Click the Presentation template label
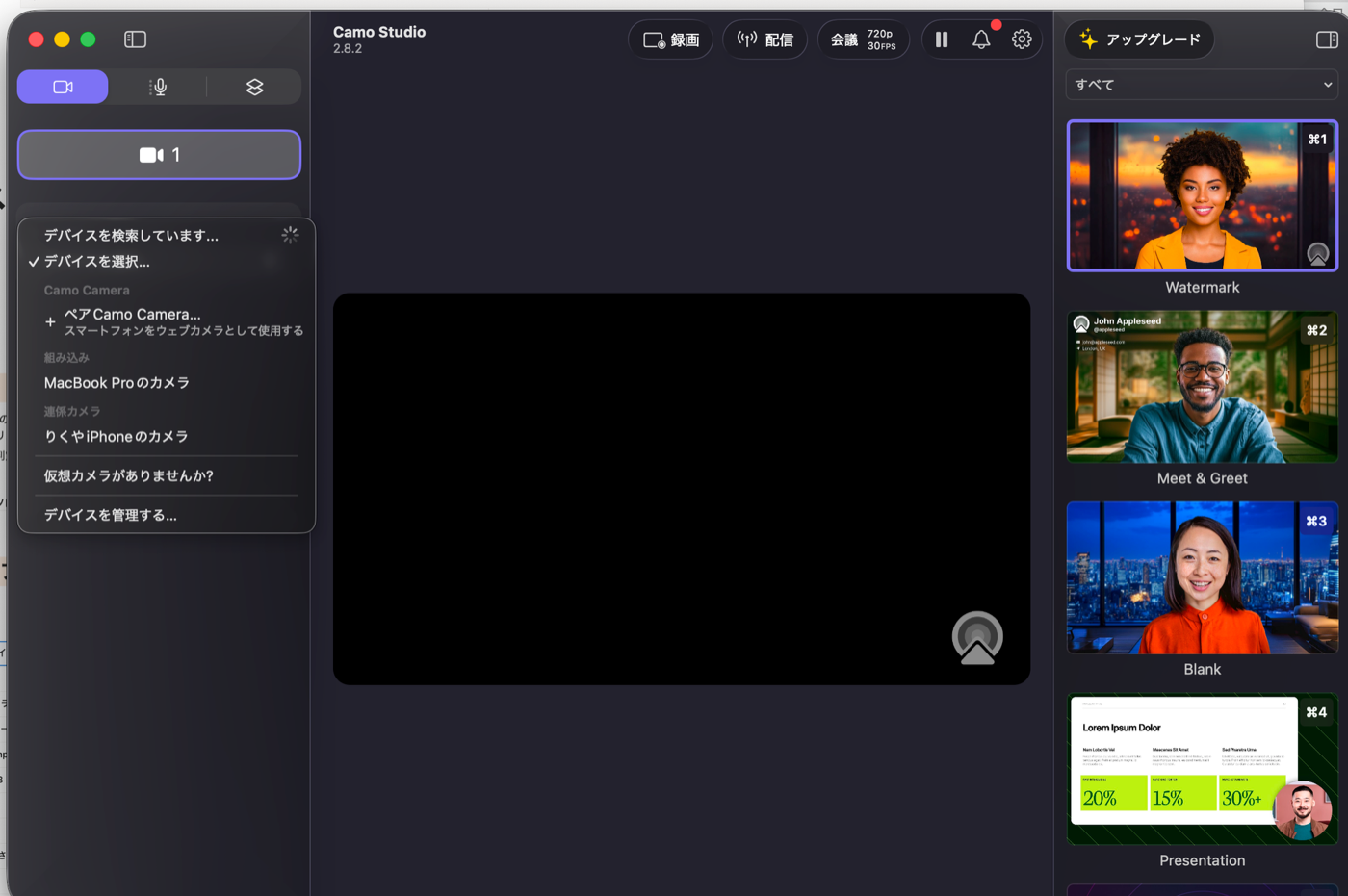Viewport: 1348px width, 896px height. [x=1203, y=860]
